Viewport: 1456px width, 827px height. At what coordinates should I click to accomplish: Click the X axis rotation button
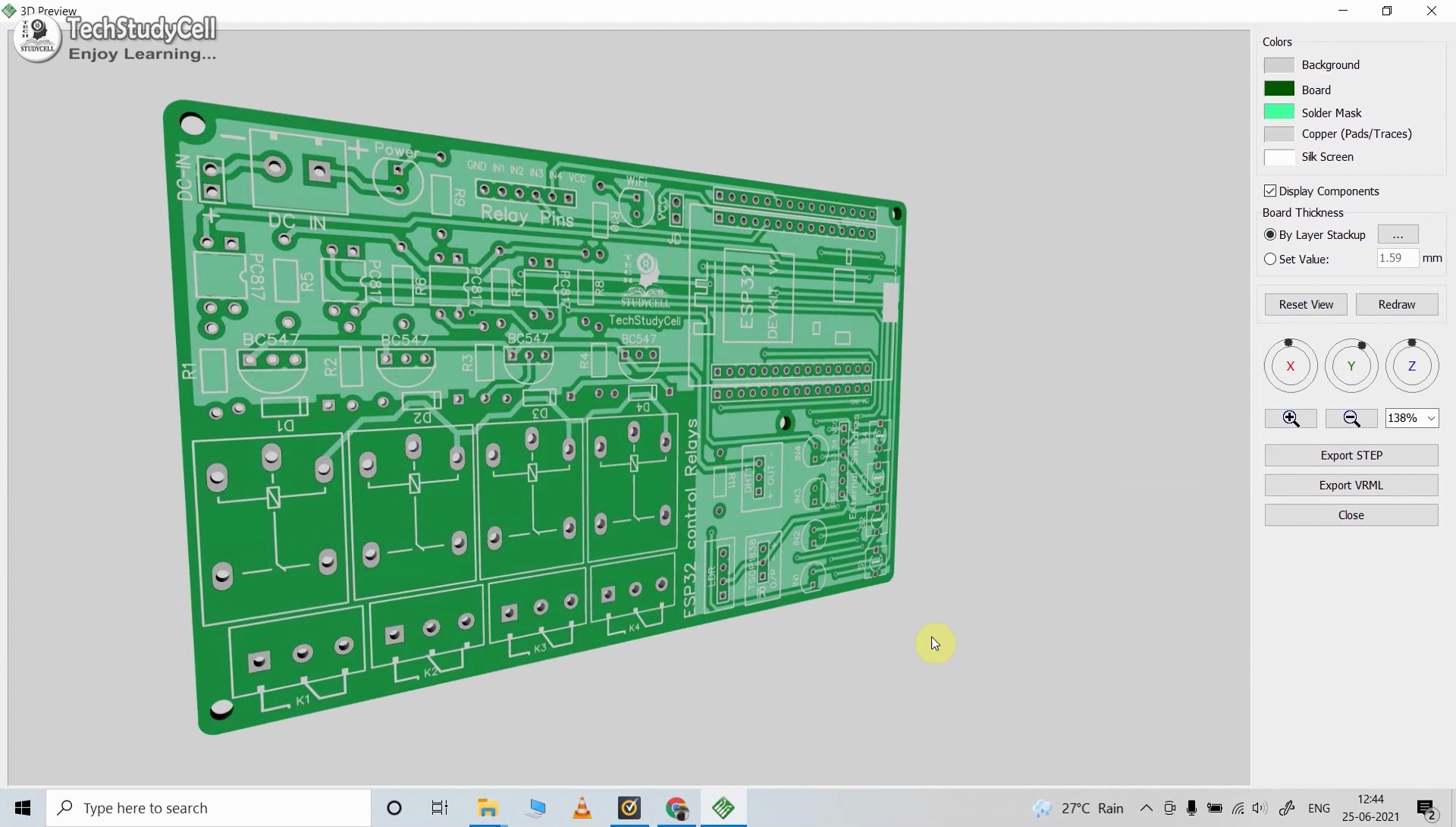(x=1290, y=365)
